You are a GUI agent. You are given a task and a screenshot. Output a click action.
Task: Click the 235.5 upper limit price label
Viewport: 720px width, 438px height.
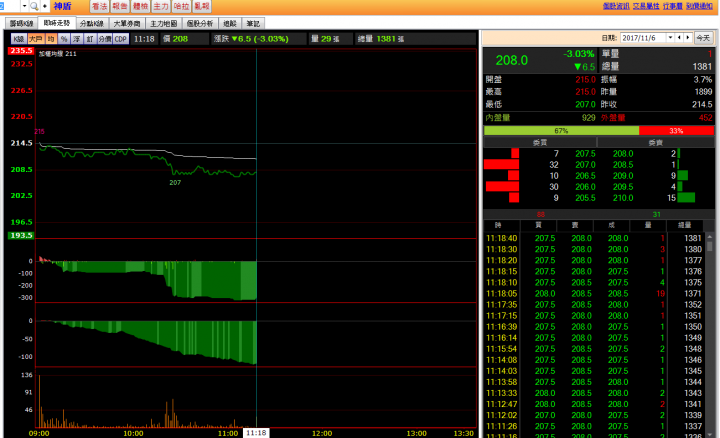21,51
